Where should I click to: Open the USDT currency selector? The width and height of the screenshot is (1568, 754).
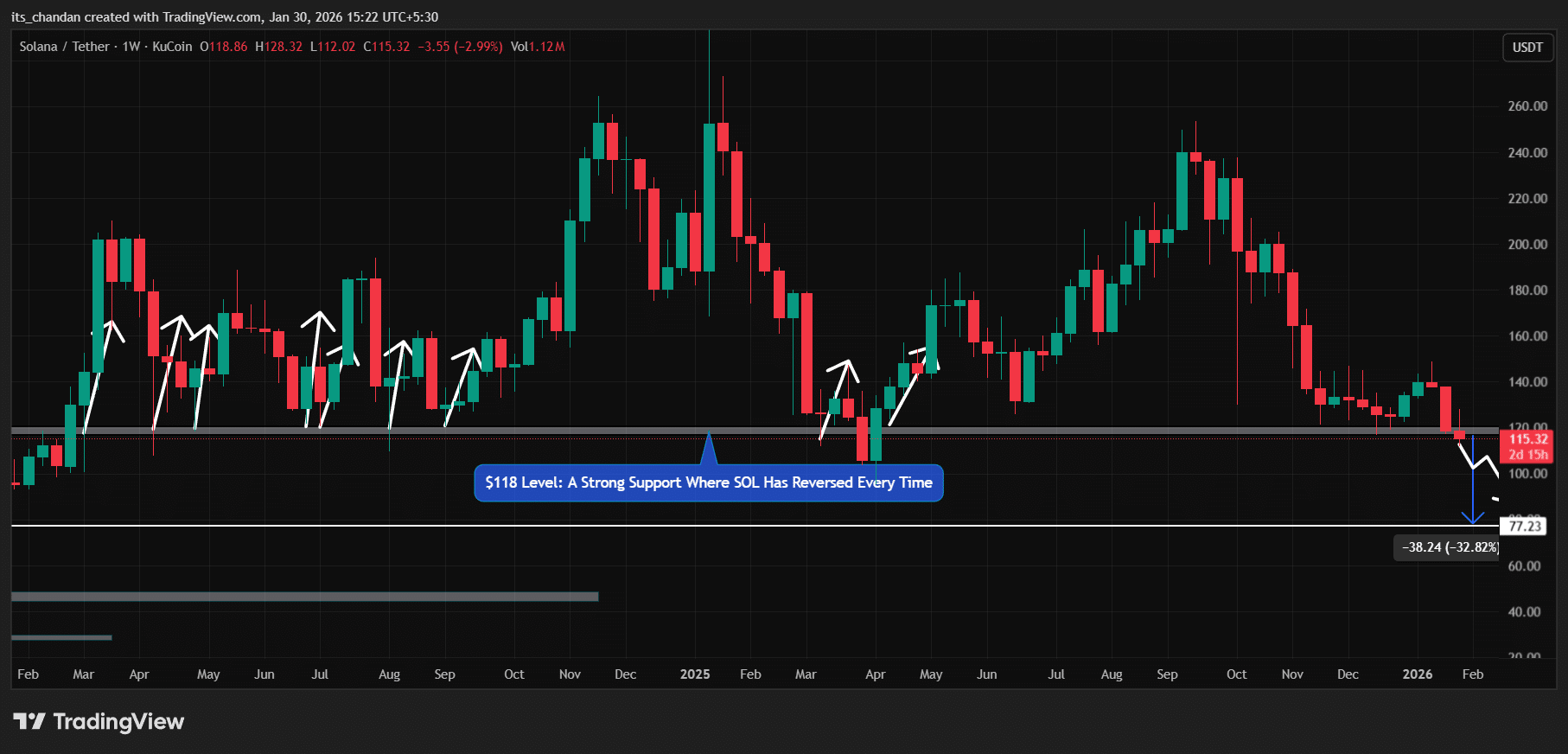click(1527, 48)
